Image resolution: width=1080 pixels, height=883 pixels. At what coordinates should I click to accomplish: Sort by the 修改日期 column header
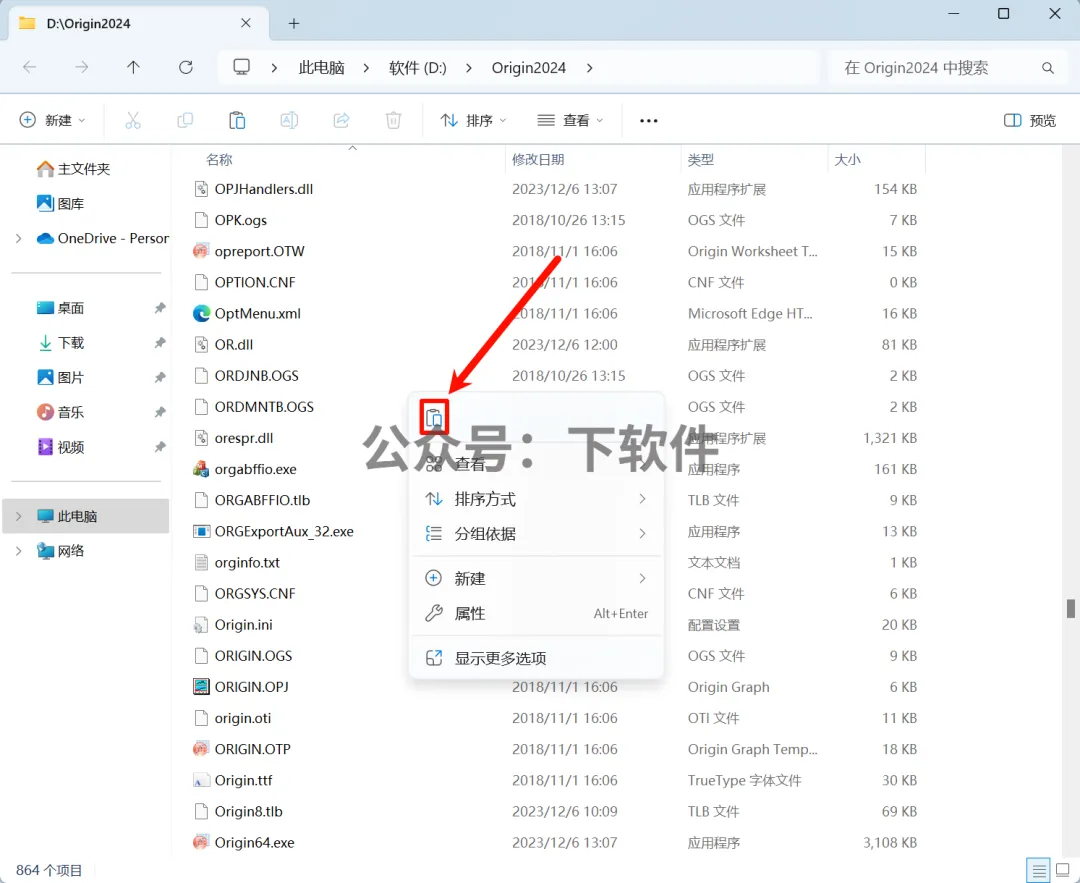[x=538, y=160]
